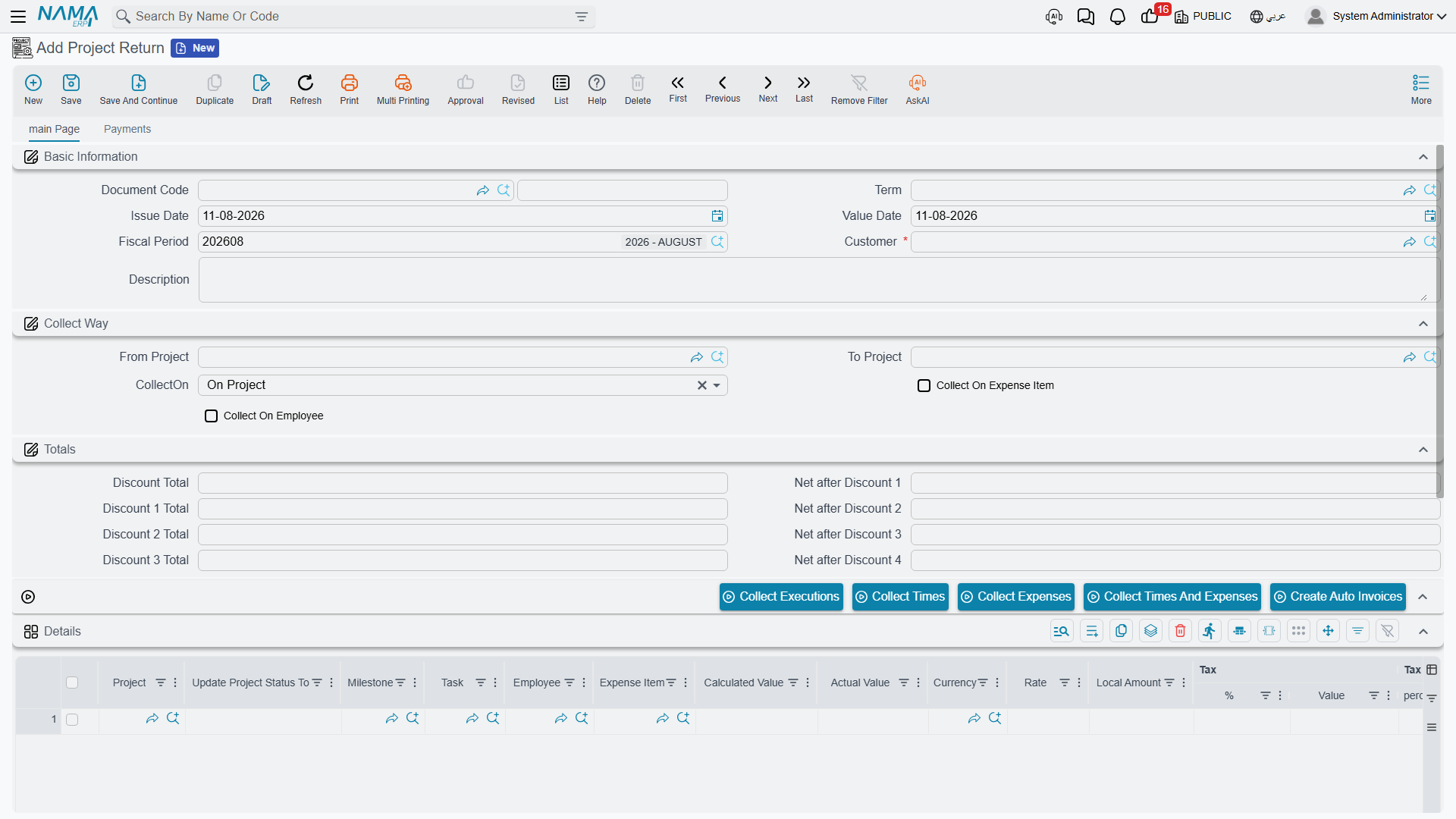The image size is (1456, 819).
Task: Open chat messages icon in header
Action: (x=1086, y=17)
